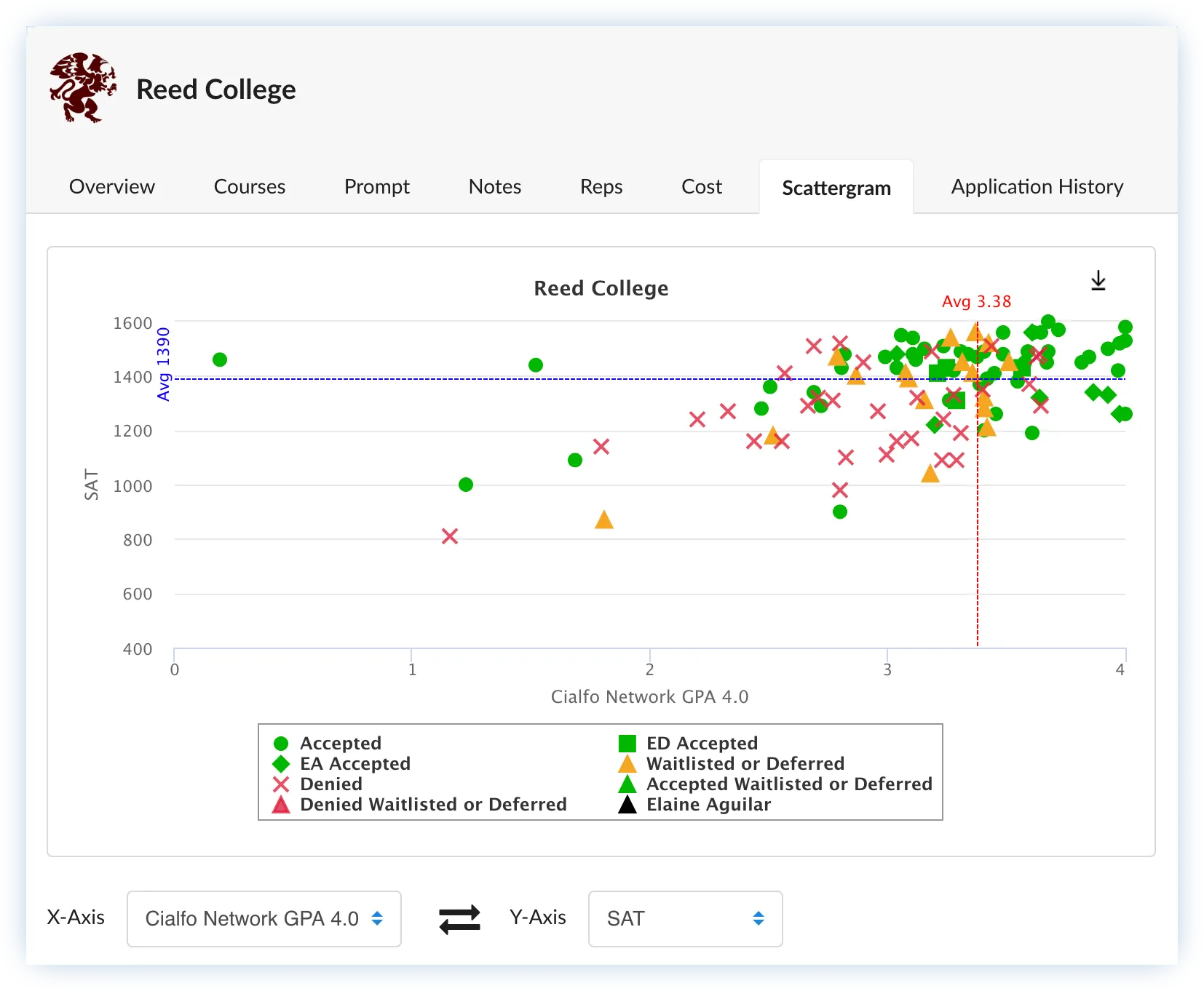The height and width of the screenshot is (991, 1204).
Task: Open the Overview tab
Action: (111, 186)
